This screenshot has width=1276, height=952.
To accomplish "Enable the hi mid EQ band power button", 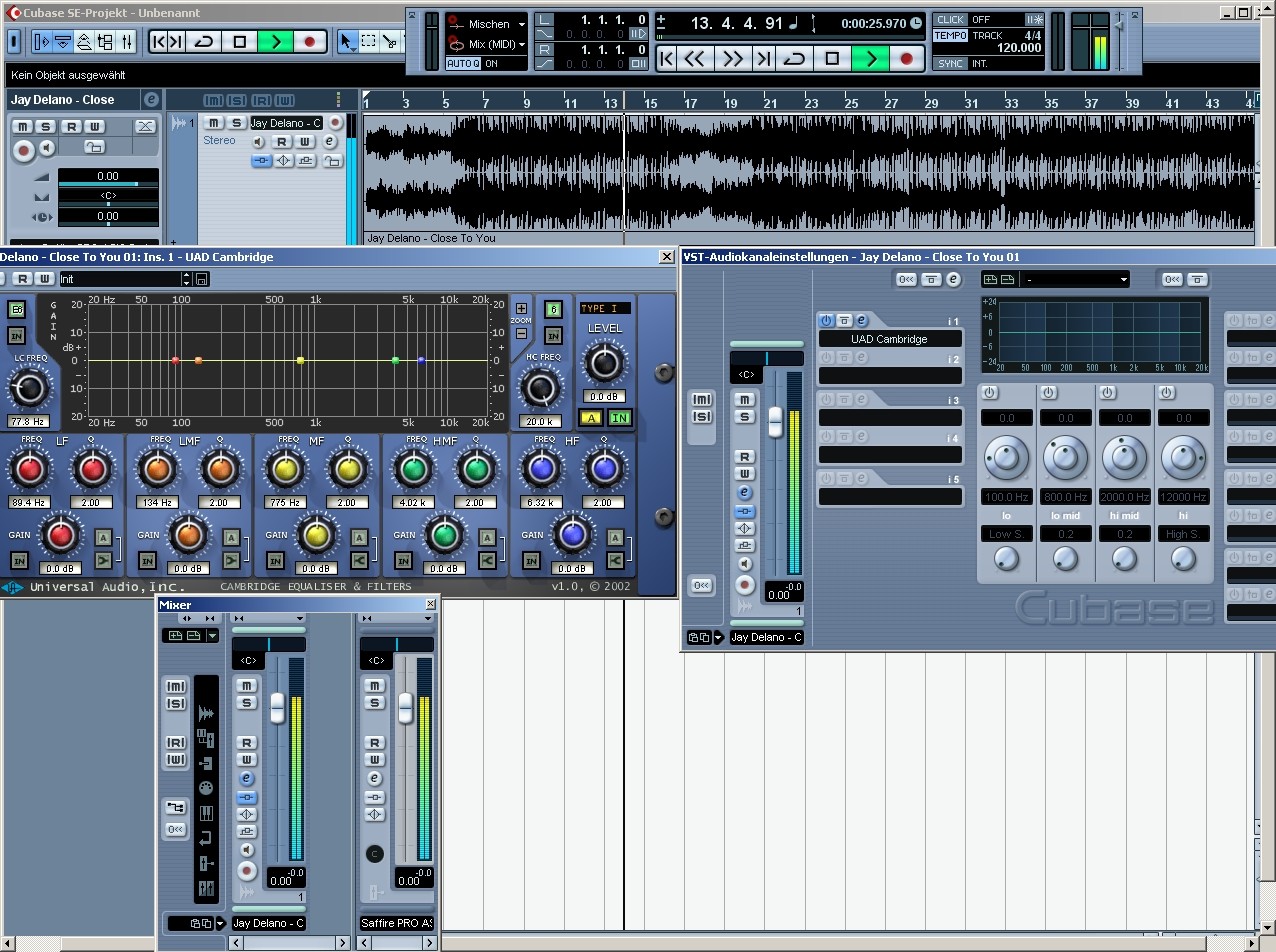I will coord(1107,393).
